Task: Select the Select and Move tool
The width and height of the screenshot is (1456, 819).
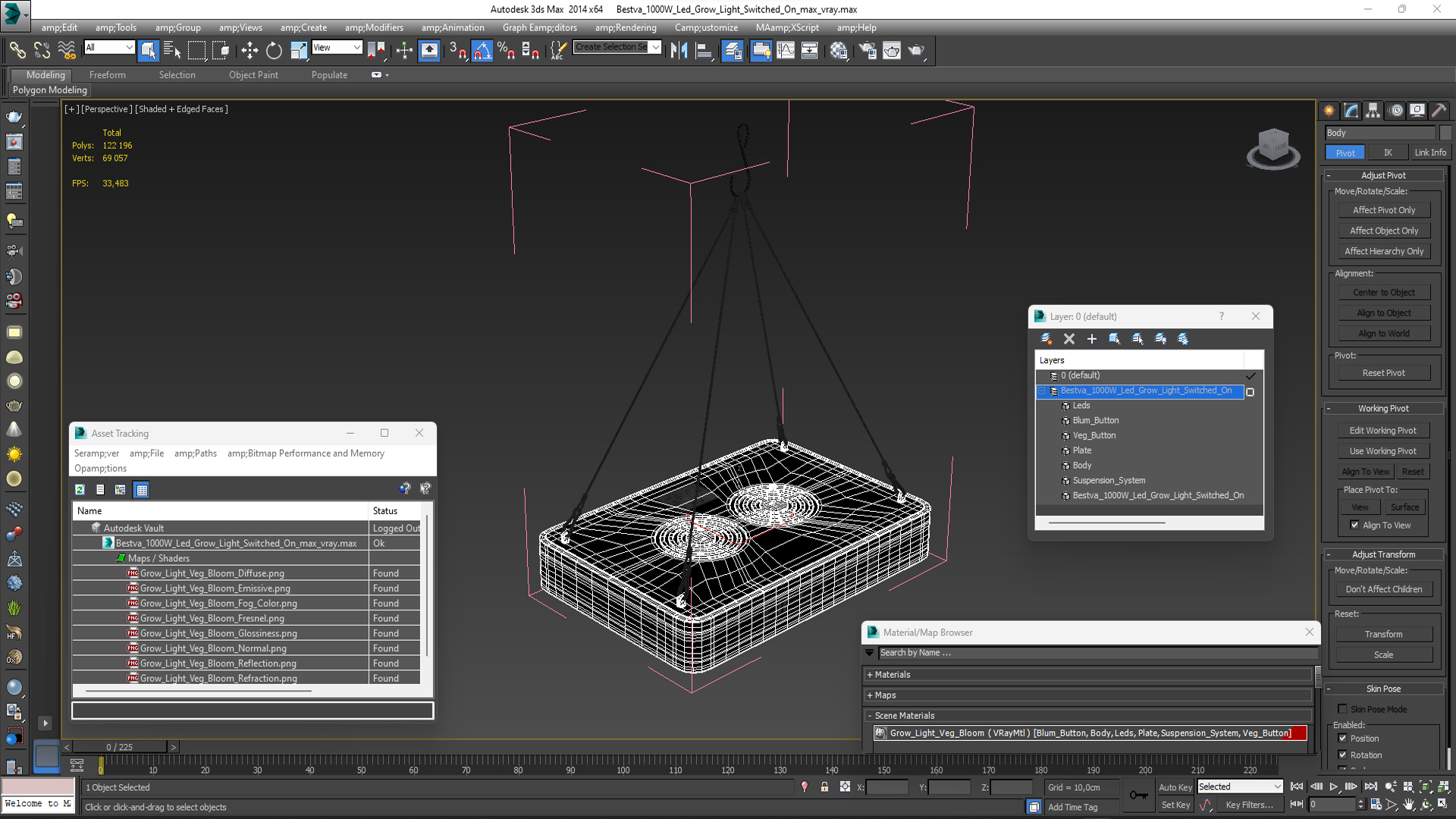Action: (x=249, y=51)
